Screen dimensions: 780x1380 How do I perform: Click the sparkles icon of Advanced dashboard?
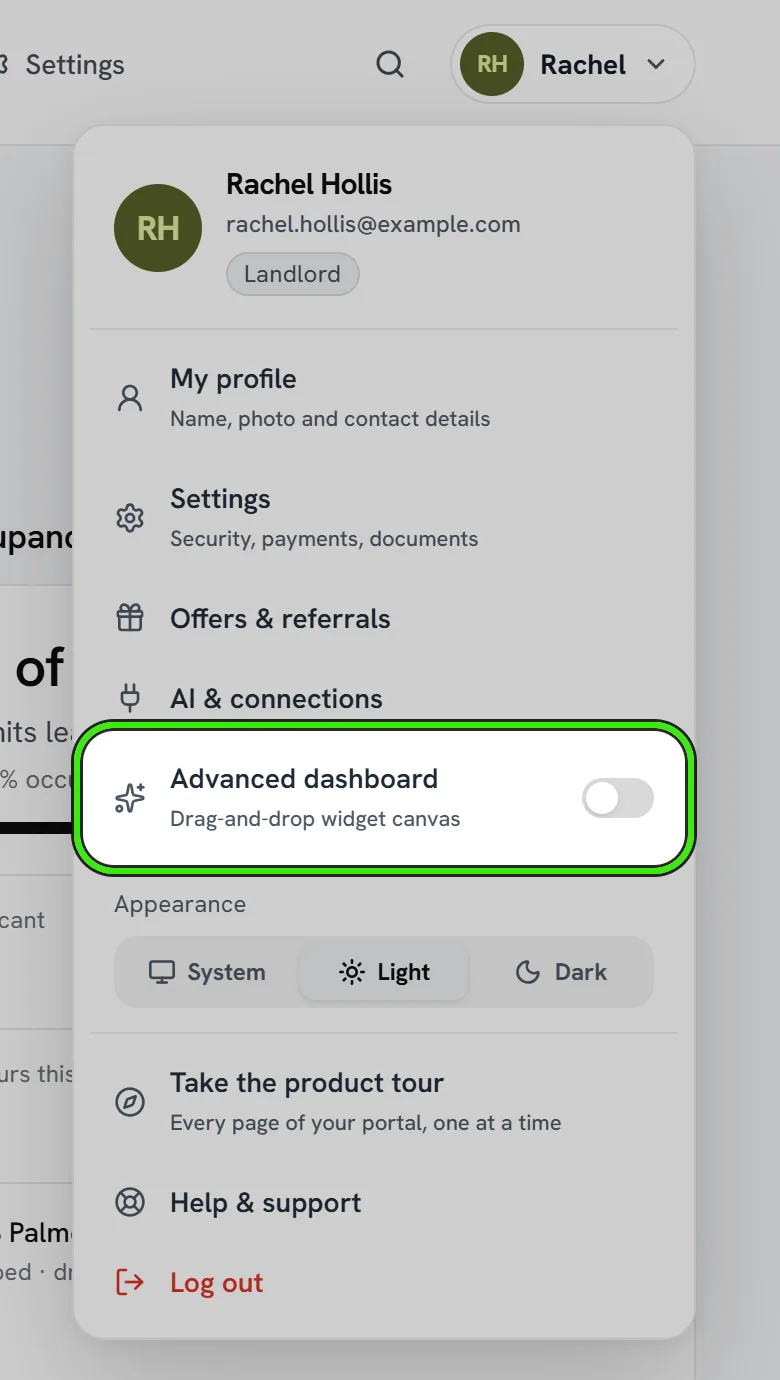coord(130,798)
